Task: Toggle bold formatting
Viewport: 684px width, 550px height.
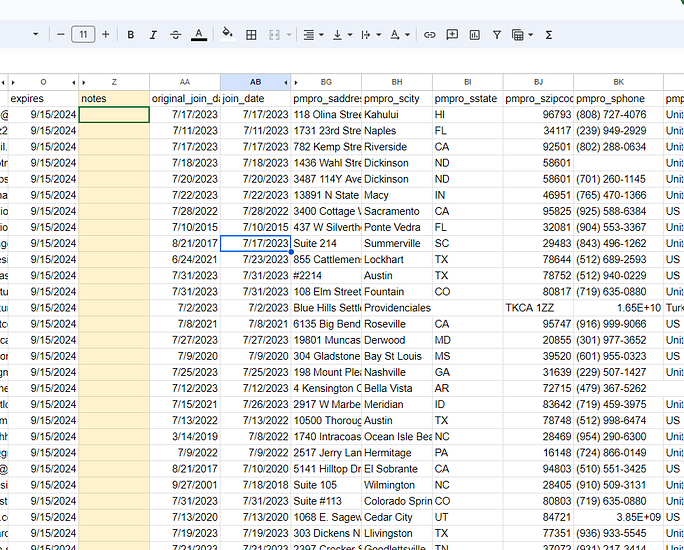Action: (130, 35)
